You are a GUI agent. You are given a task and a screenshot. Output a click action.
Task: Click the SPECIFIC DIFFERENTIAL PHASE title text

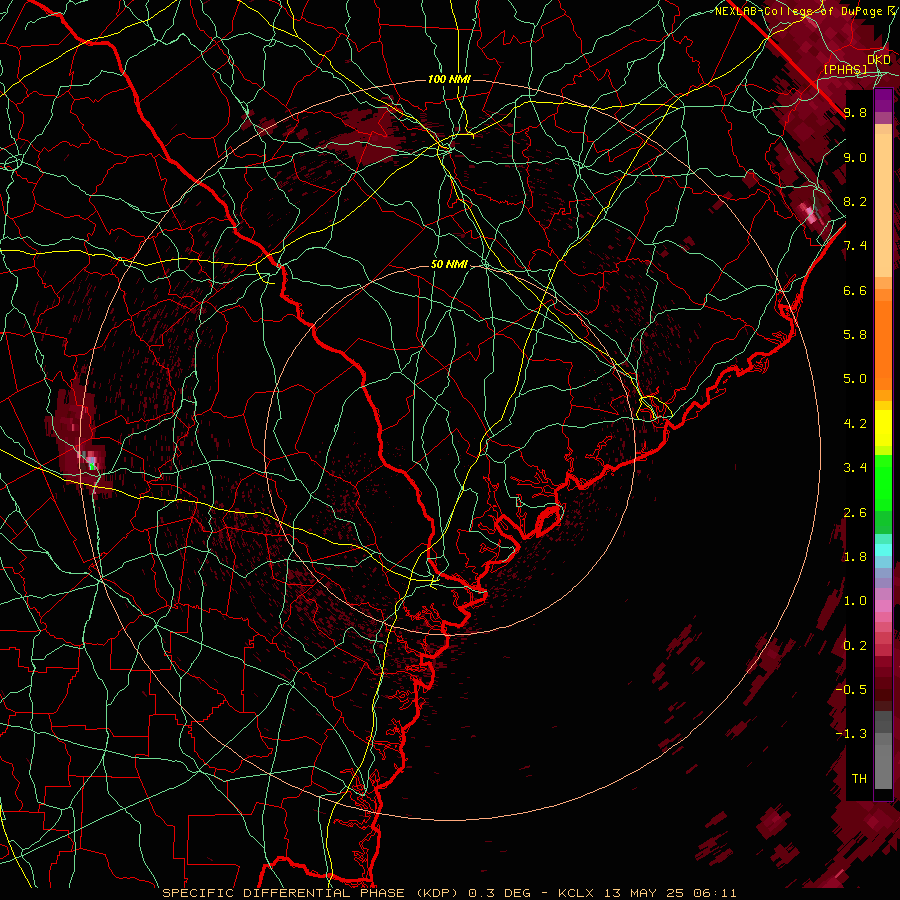[x=285, y=893]
